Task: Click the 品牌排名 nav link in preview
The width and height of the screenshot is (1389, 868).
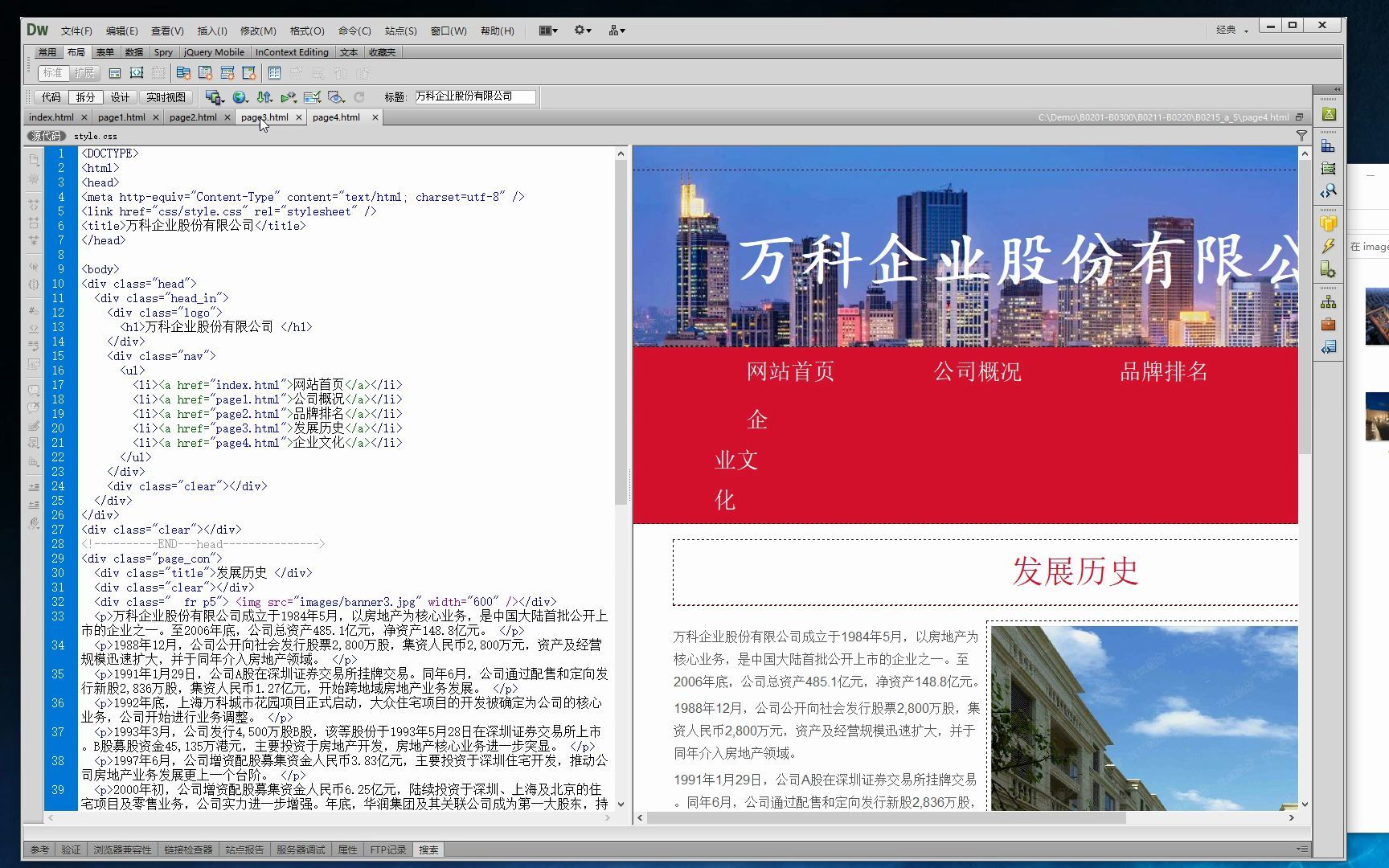Action: (x=1164, y=372)
